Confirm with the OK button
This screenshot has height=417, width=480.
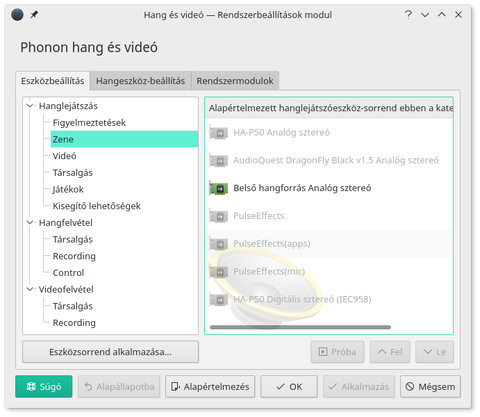[x=289, y=387]
